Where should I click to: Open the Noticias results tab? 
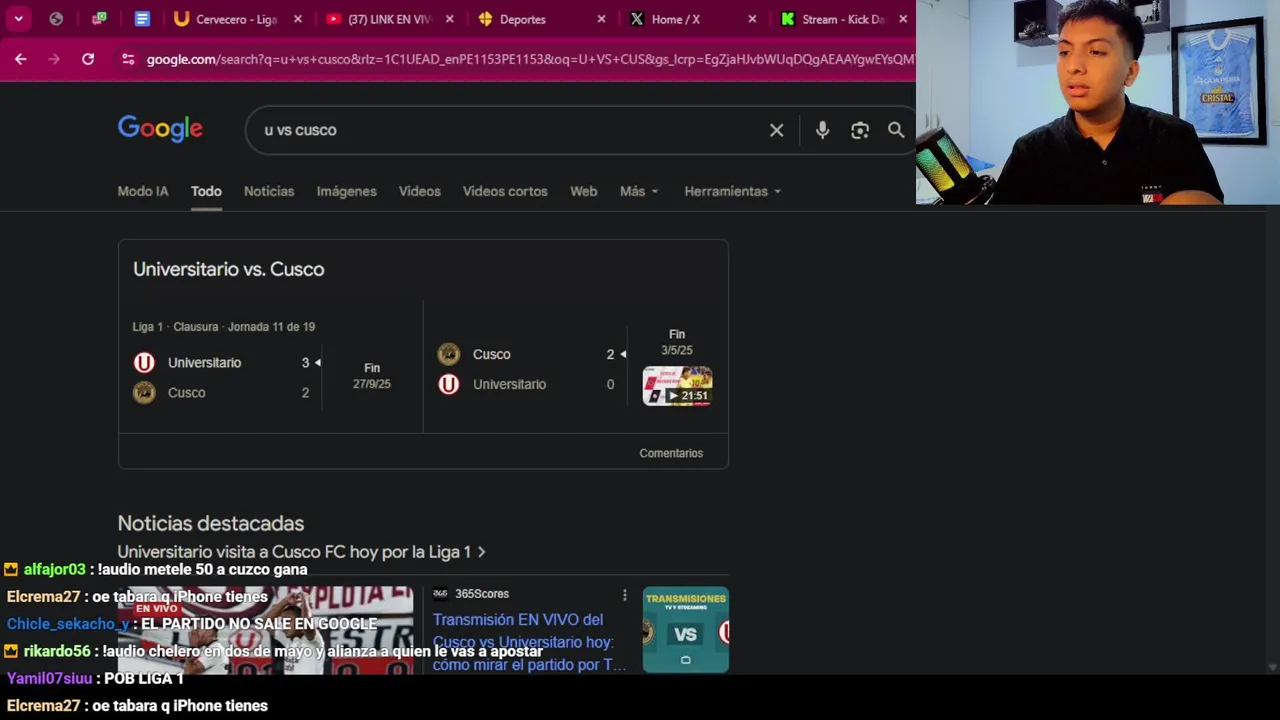pyautogui.click(x=269, y=191)
